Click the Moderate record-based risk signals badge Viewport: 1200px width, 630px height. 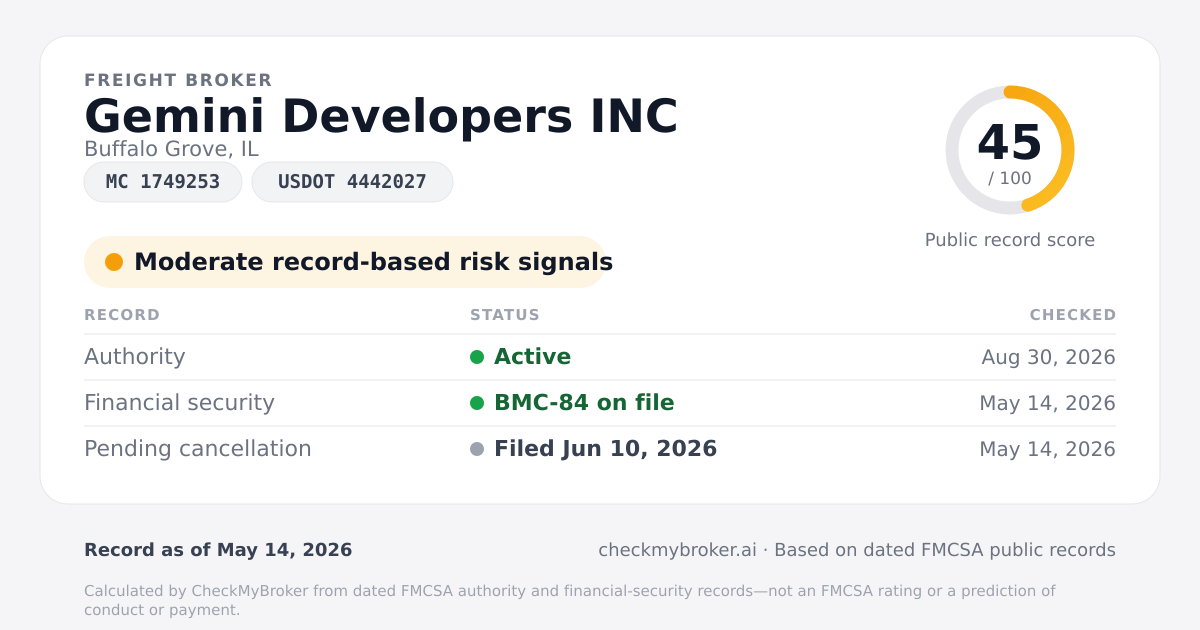tap(345, 262)
